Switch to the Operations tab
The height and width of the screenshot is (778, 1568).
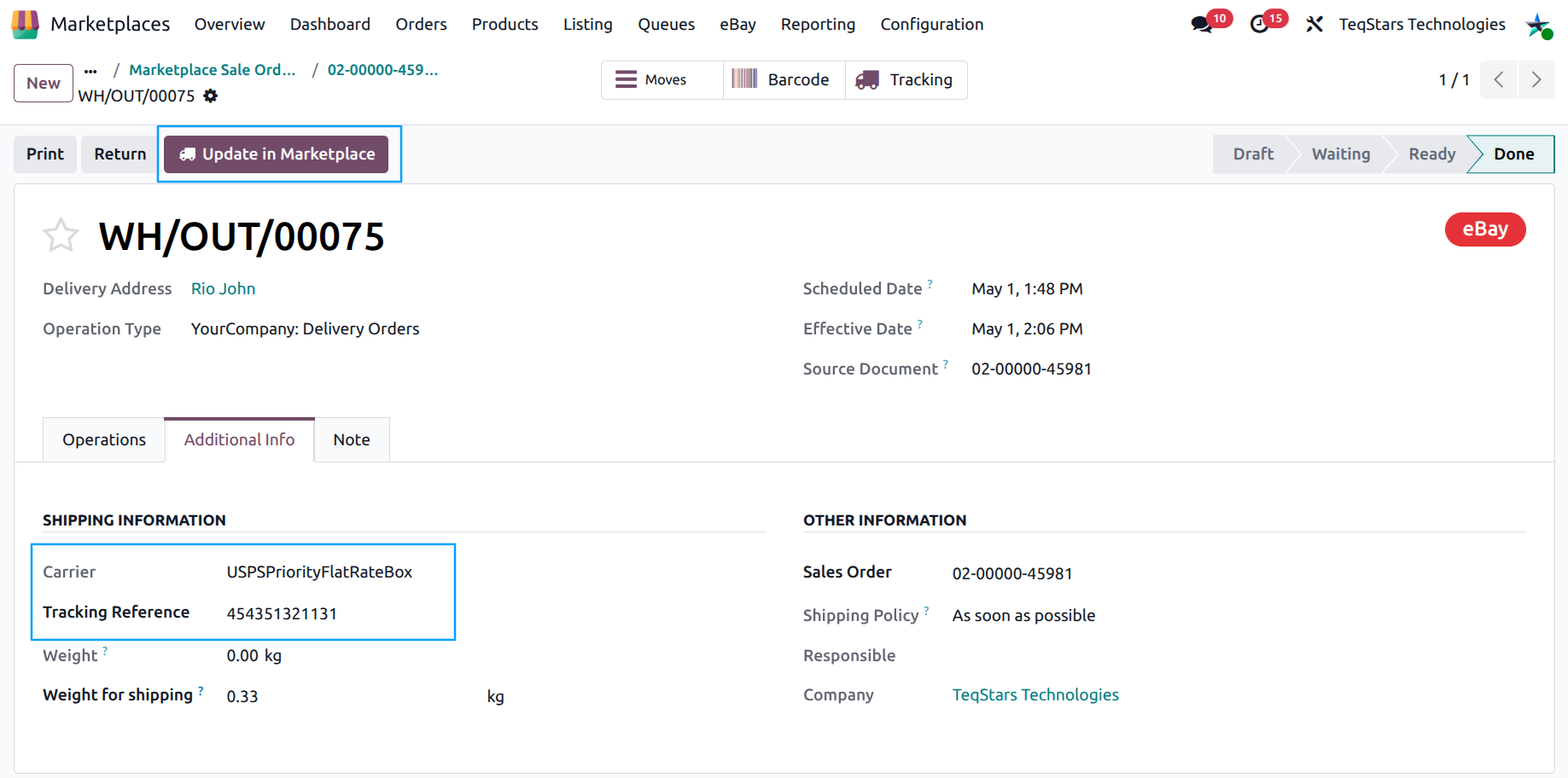[104, 440]
